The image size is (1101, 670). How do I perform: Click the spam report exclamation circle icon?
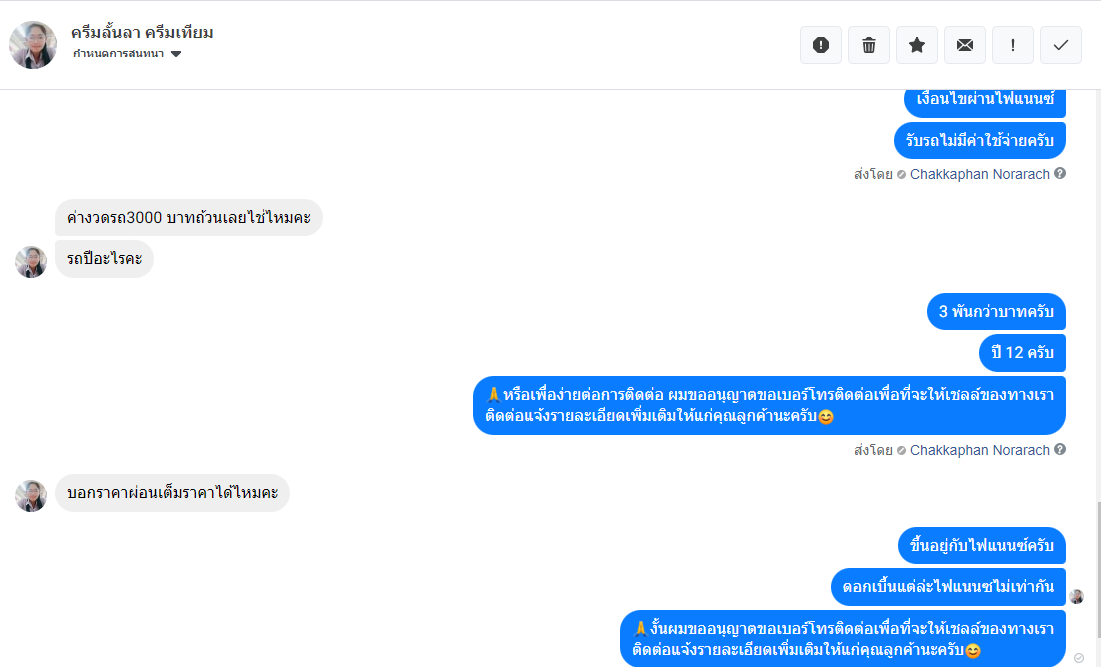[x=821, y=45]
